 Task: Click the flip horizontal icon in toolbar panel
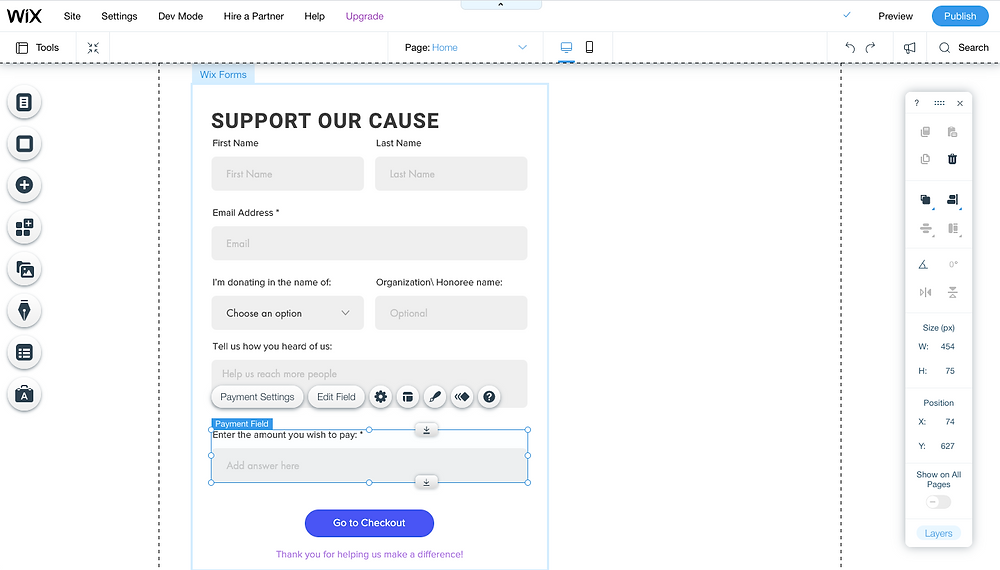[925, 292]
